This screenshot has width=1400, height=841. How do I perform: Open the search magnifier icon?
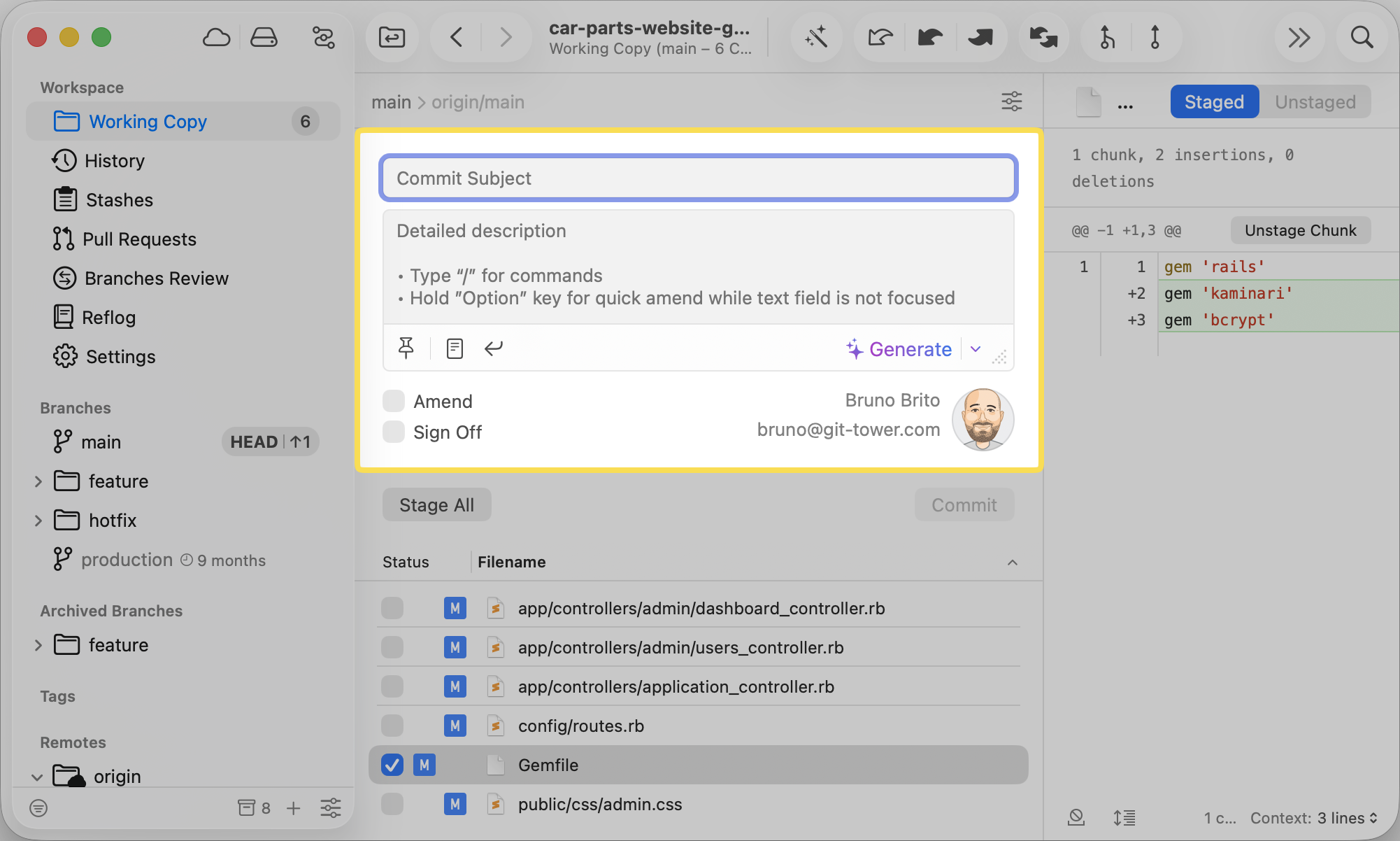tap(1362, 37)
